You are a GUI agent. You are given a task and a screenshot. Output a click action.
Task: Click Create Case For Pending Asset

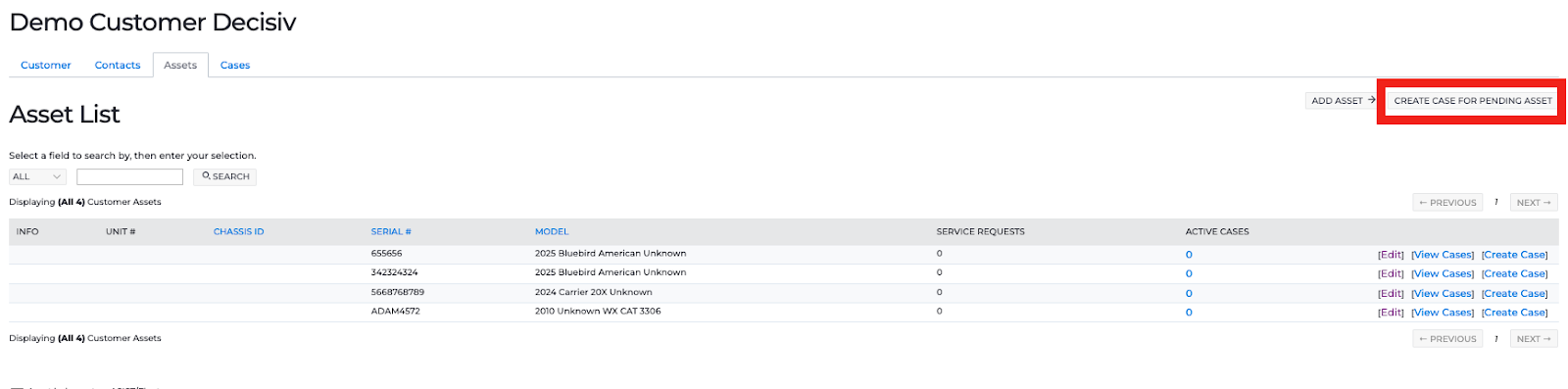[x=1473, y=101]
